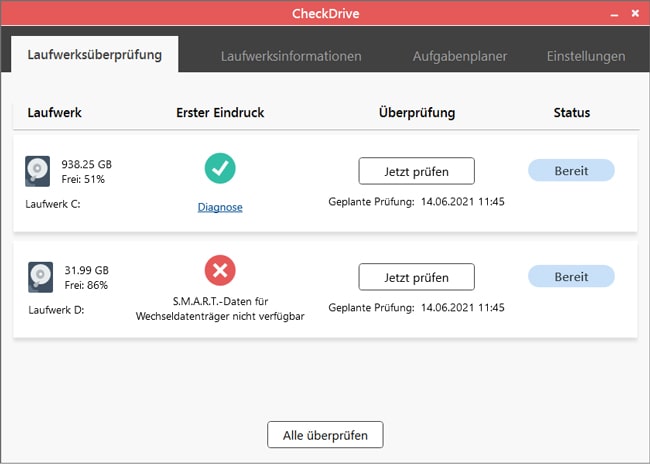Open the Laufwerksinformationen tab

291,56
